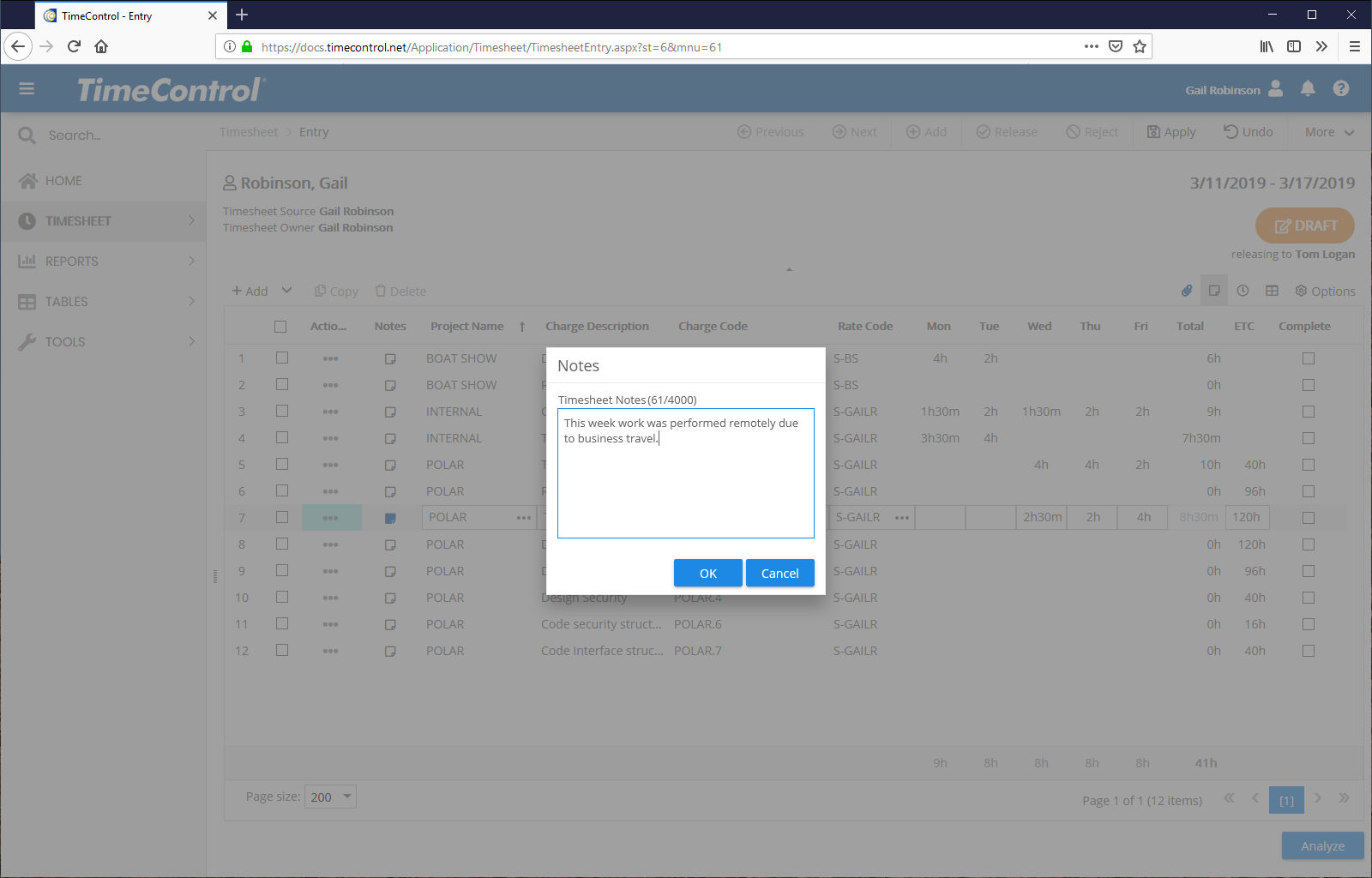Viewport: 1372px width, 878px height.
Task: Mark row 7 as Complete
Action: 1308,518
